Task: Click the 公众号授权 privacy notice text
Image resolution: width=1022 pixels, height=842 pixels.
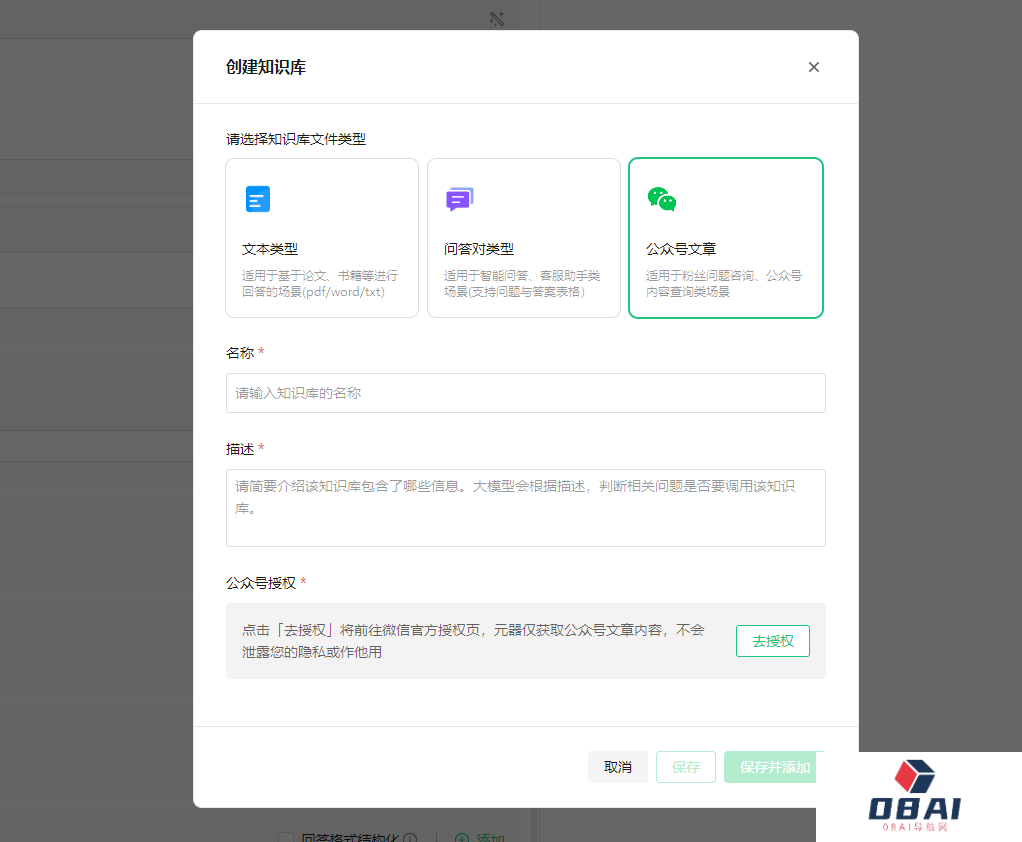Action: (x=473, y=641)
